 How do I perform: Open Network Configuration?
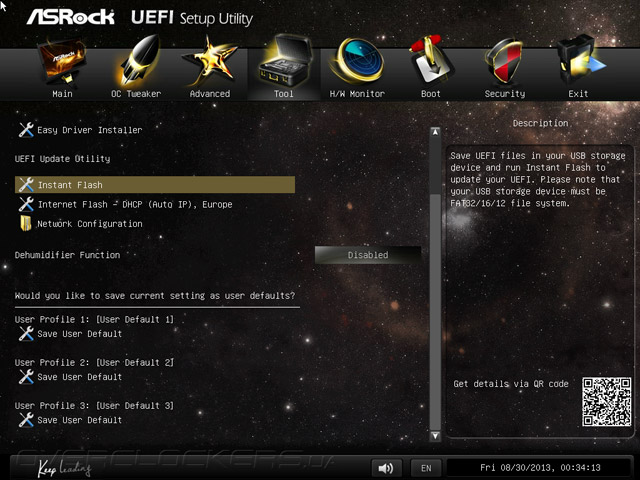90,224
